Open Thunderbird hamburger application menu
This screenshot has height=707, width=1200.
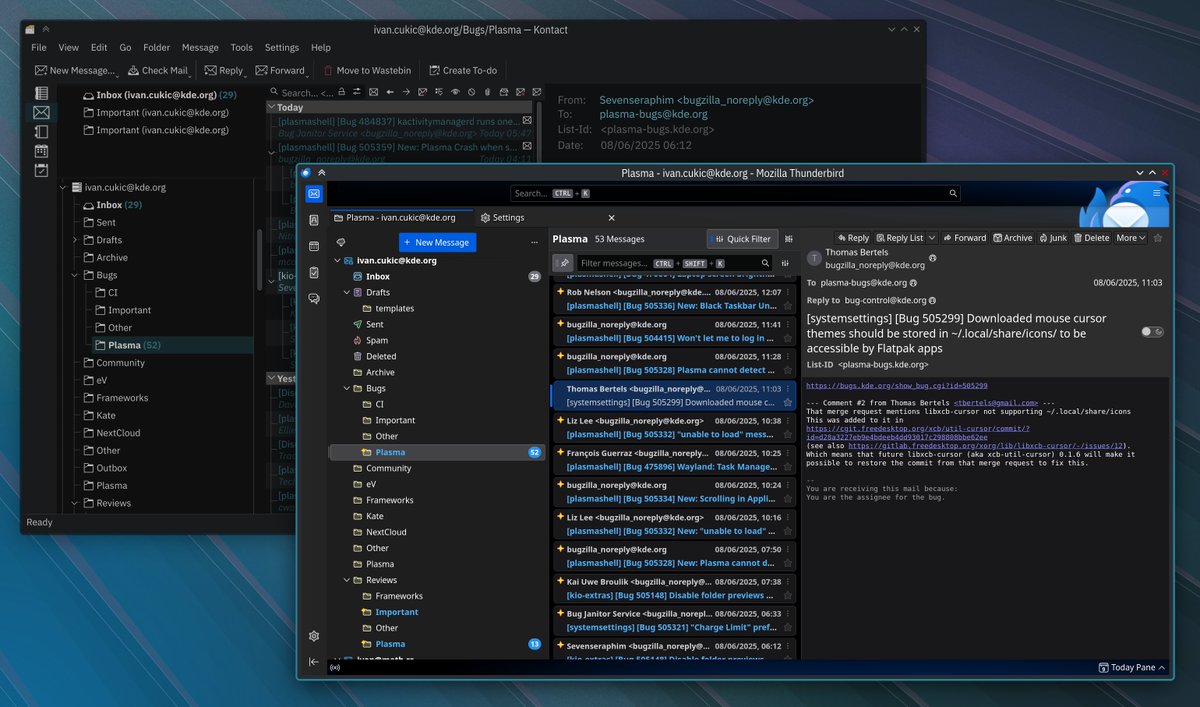(x=1157, y=193)
